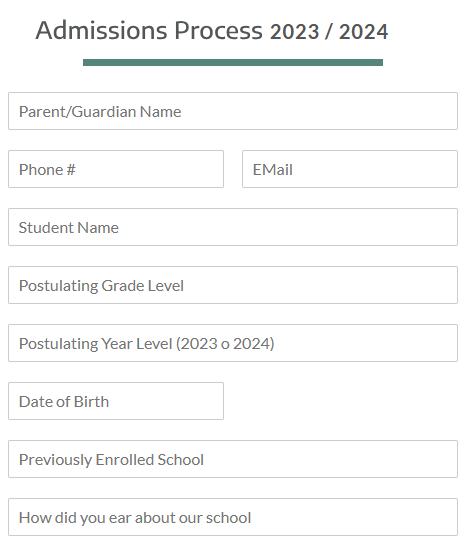Click the Parent/Guardian Name field

(233, 111)
